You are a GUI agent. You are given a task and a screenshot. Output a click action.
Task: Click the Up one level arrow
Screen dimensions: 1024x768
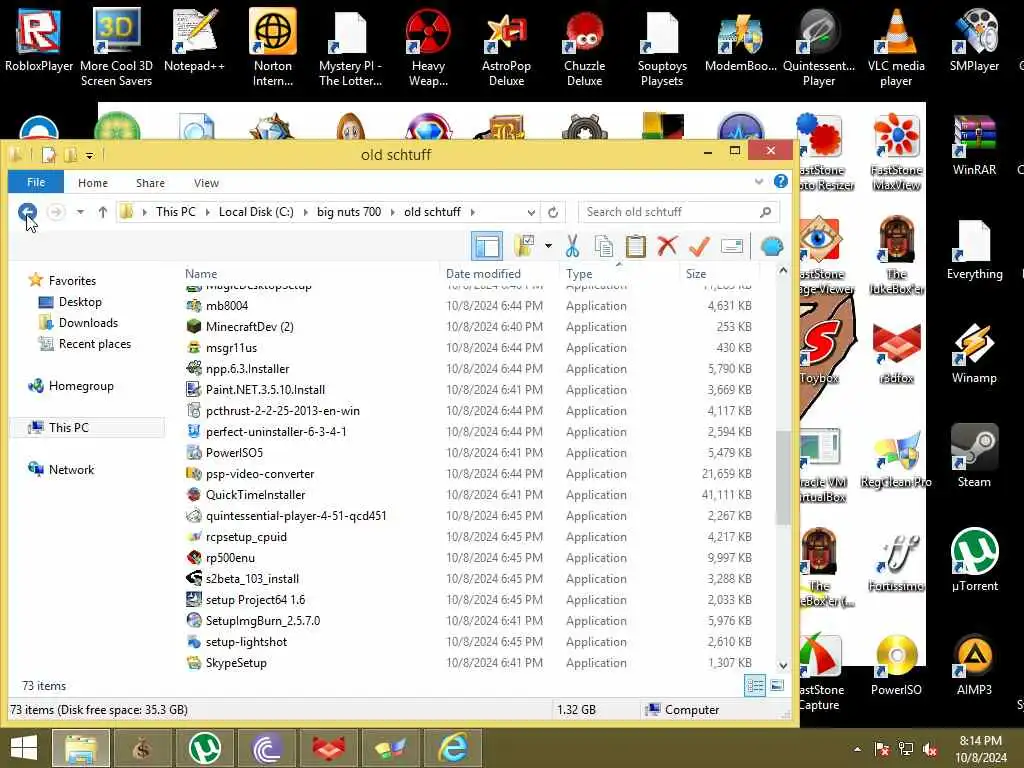click(x=103, y=212)
